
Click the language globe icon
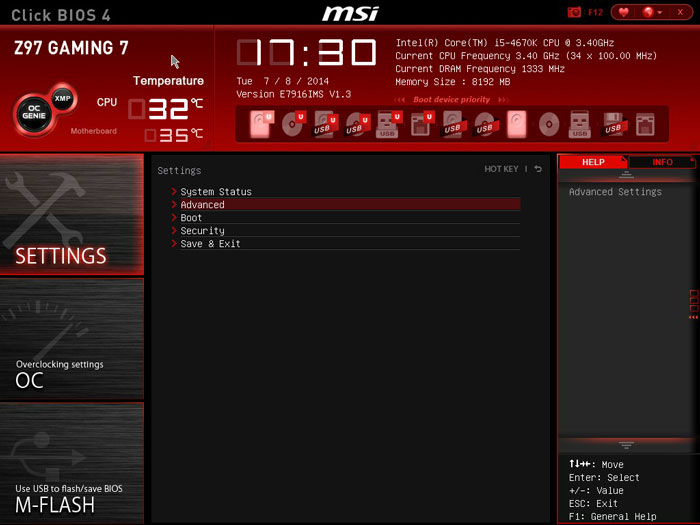648,12
